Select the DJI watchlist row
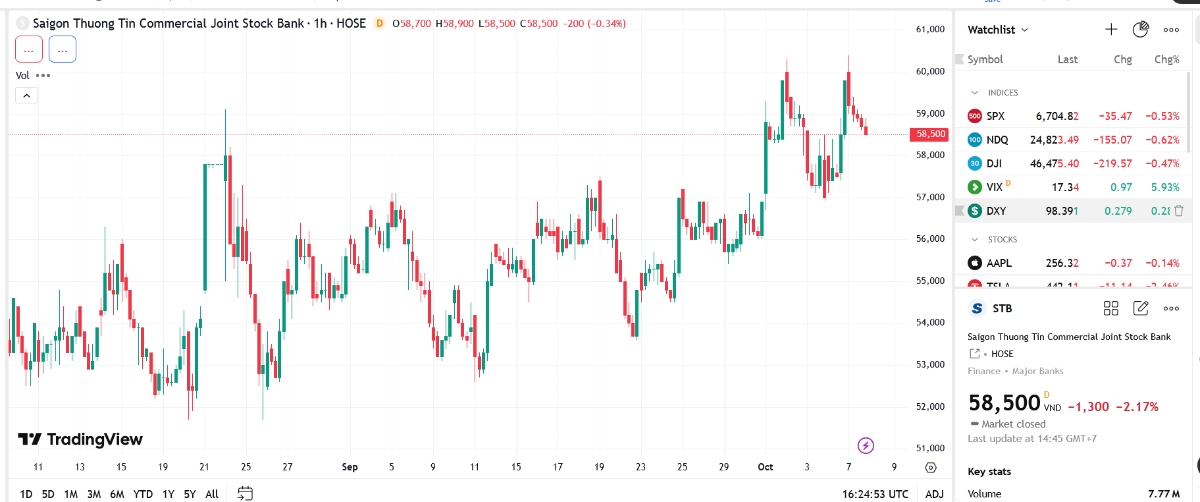Image resolution: width=1200 pixels, height=502 pixels. pos(1072,163)
